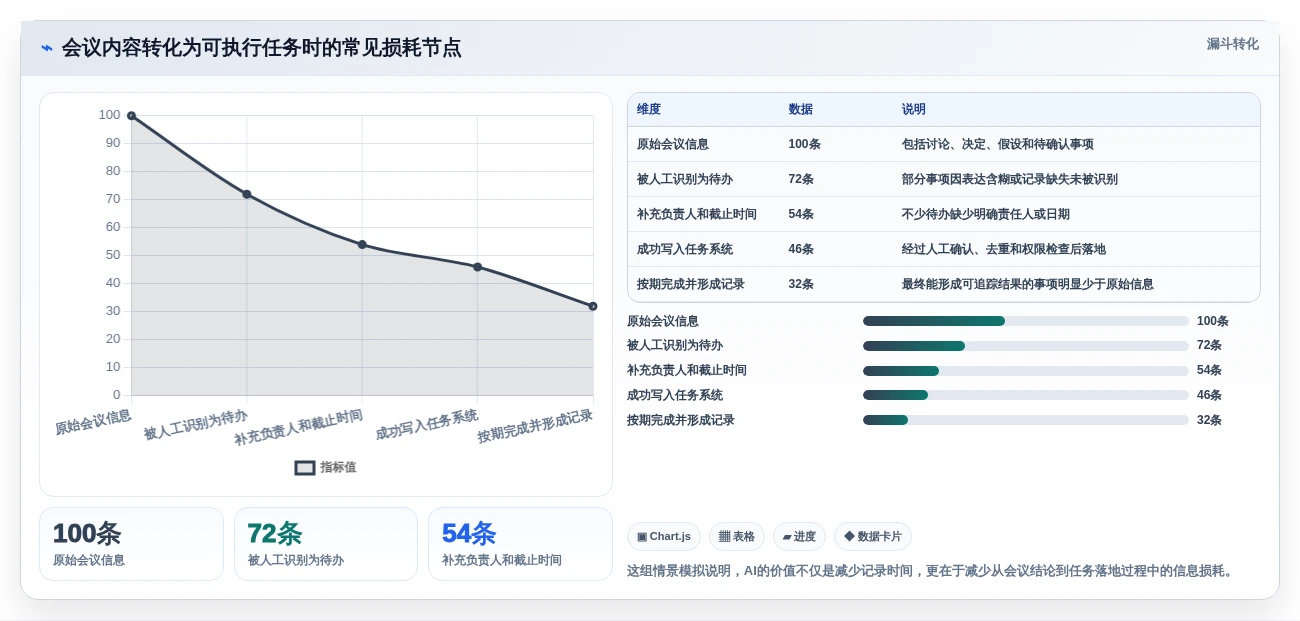Click the chart point for 成功写入任务系统
This screenshot has width=1300, height=621.
477,267
